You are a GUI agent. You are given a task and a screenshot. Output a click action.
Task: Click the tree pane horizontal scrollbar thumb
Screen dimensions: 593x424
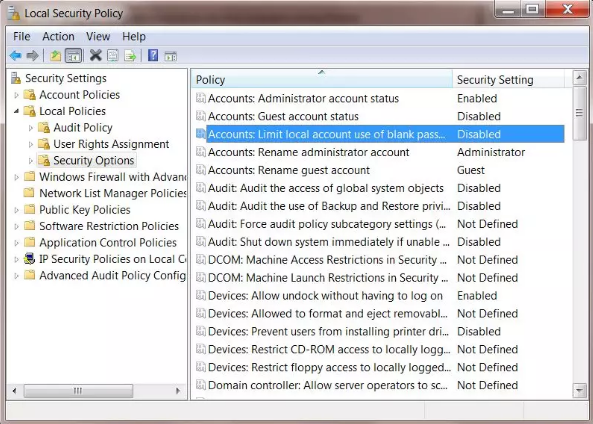coord(78,391)
